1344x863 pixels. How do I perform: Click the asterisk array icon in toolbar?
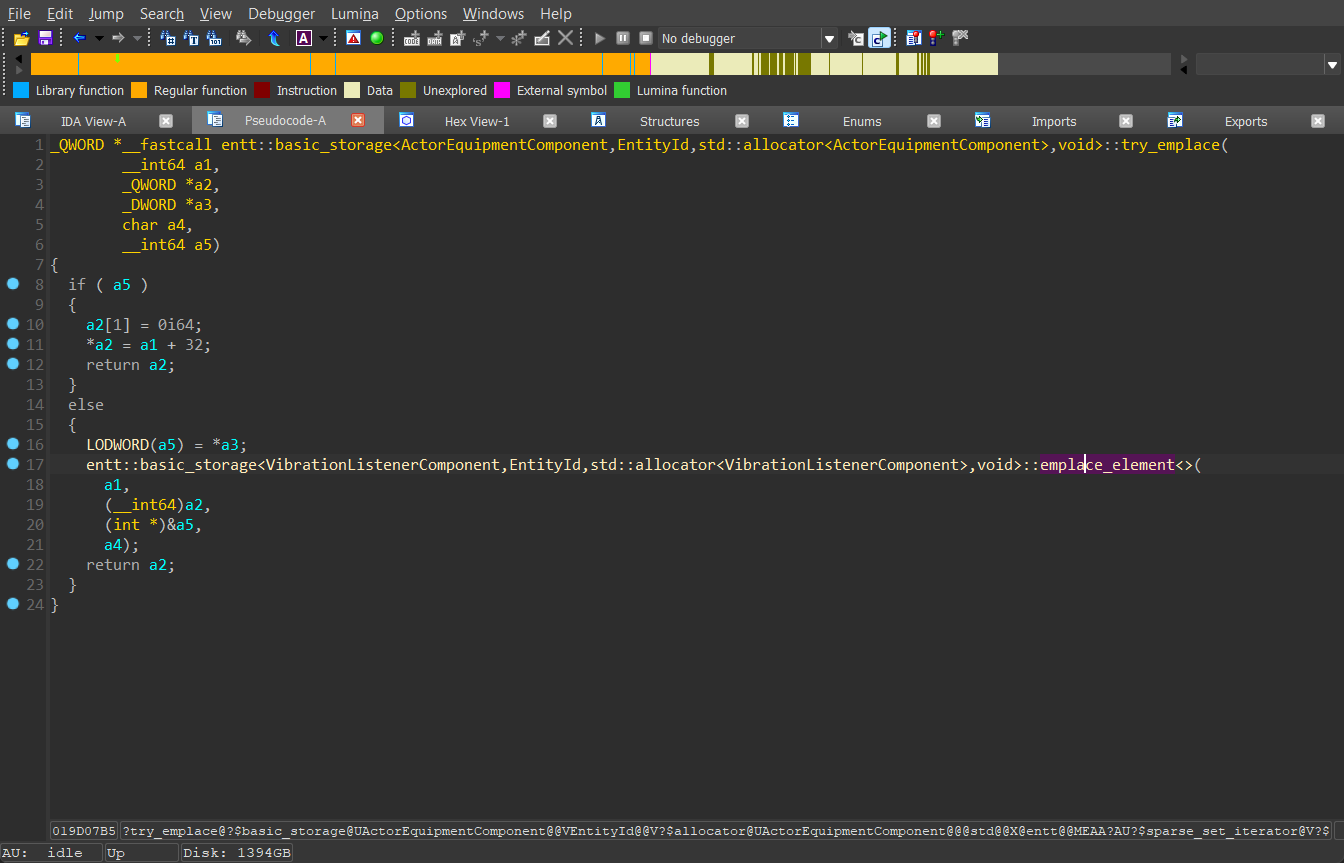tap(519, 38)
